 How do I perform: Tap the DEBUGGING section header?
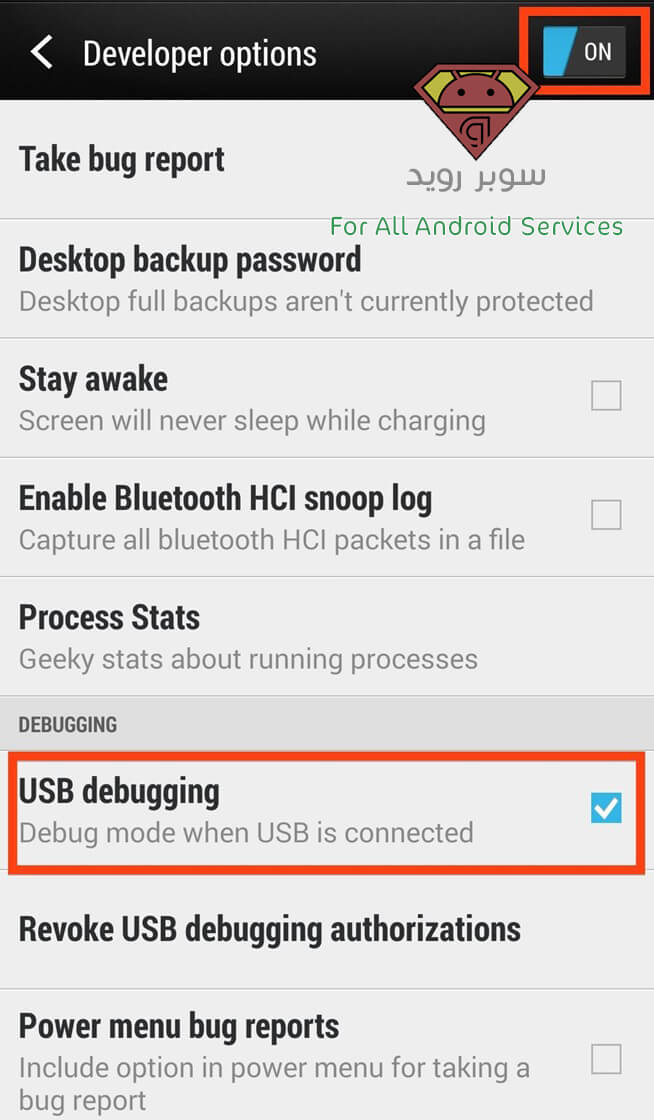pyautogui.click(x=68, y=724)
